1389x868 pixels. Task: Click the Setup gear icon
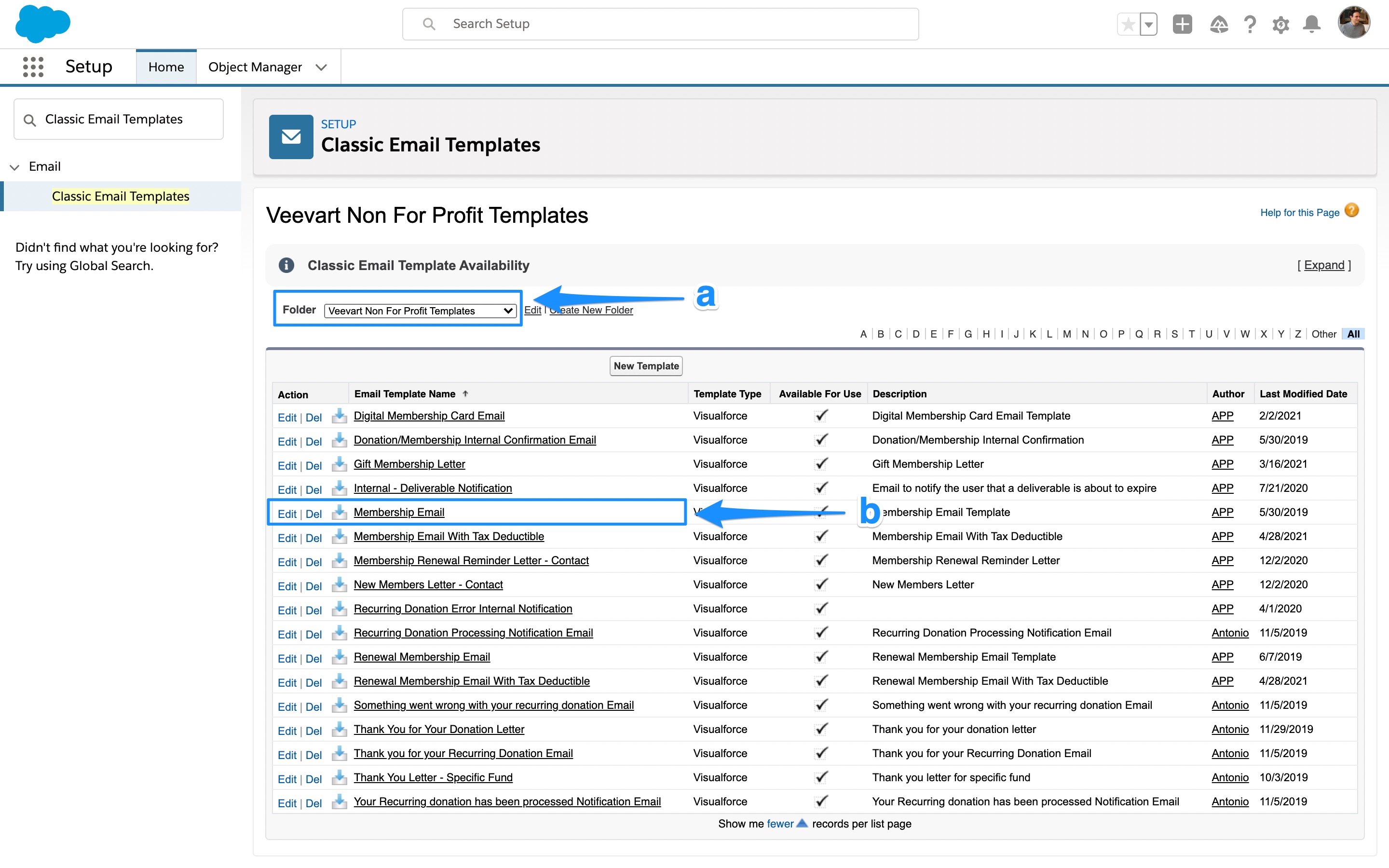[x=1281, y=24]
